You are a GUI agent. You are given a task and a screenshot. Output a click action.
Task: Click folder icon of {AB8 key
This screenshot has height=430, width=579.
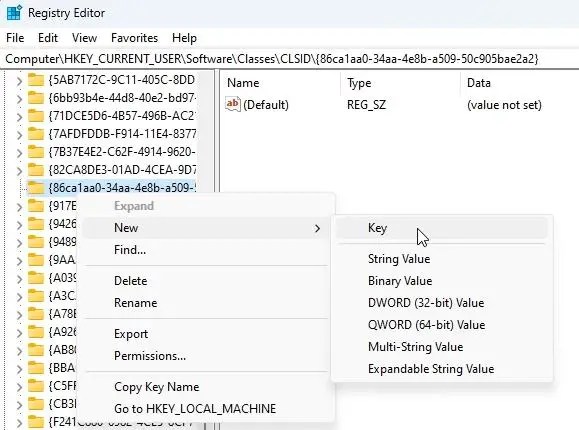click(36, 350)
